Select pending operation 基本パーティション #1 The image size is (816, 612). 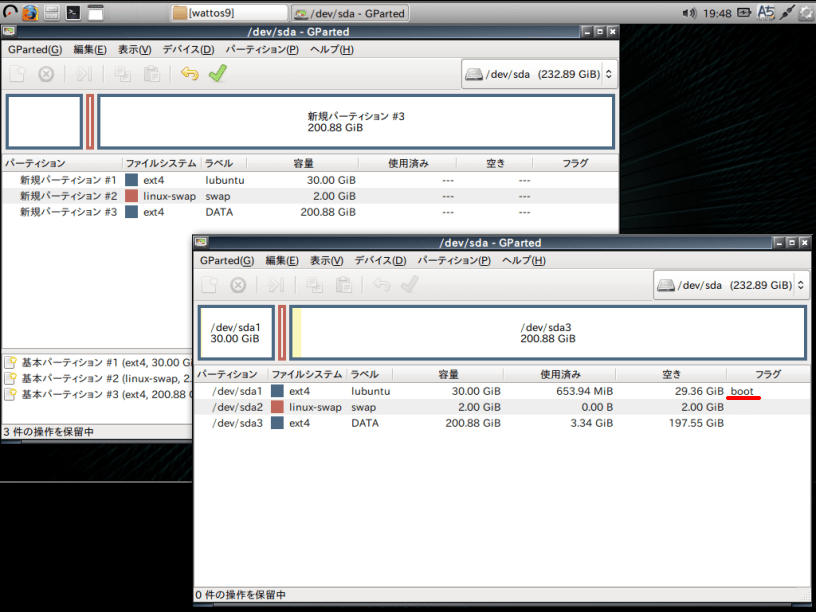pyautogui.click(x=98, y=363)
